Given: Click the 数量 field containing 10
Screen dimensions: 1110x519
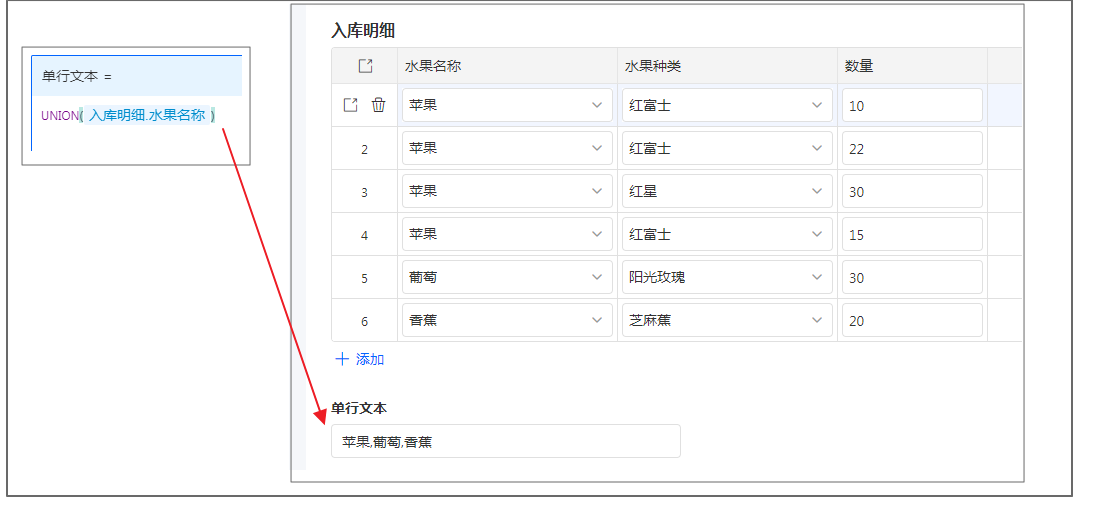Looking at the screenshot, I should click(911, 105).
